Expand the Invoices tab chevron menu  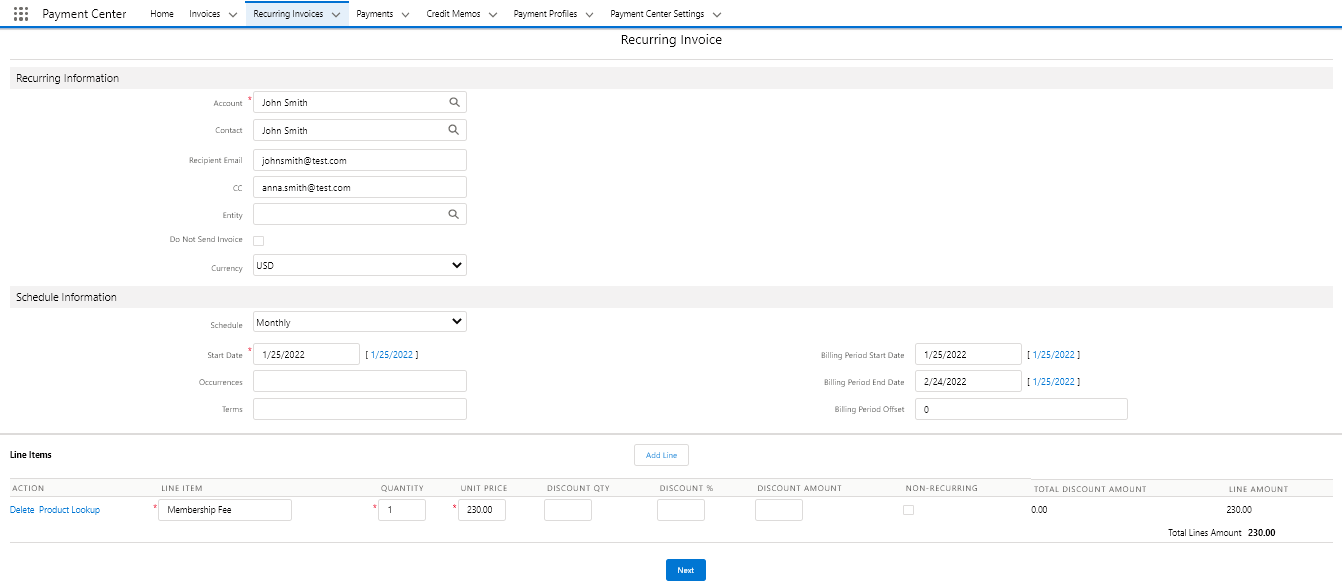pos(232,15)
